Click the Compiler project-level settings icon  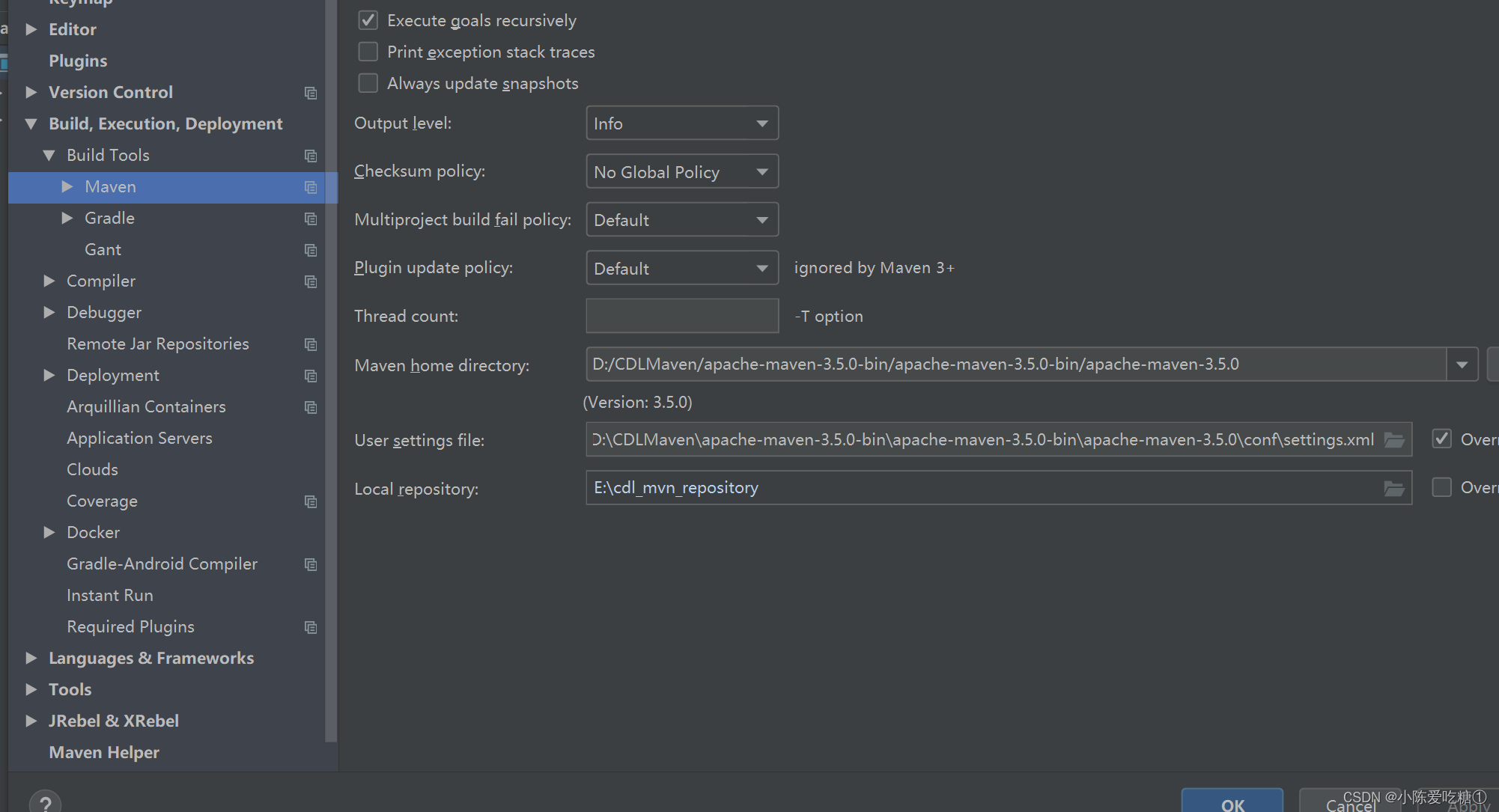[x=311, y=281]
